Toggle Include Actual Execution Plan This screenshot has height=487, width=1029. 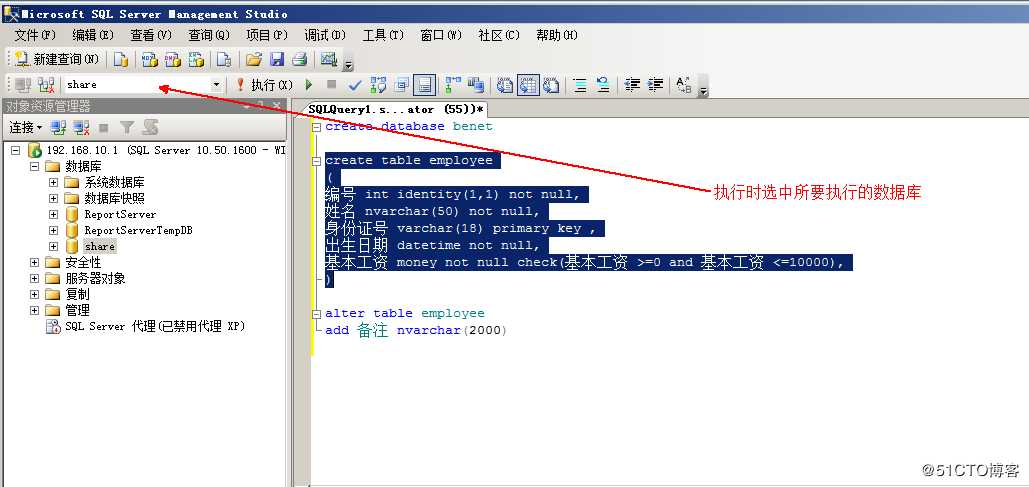pos(453,85)
